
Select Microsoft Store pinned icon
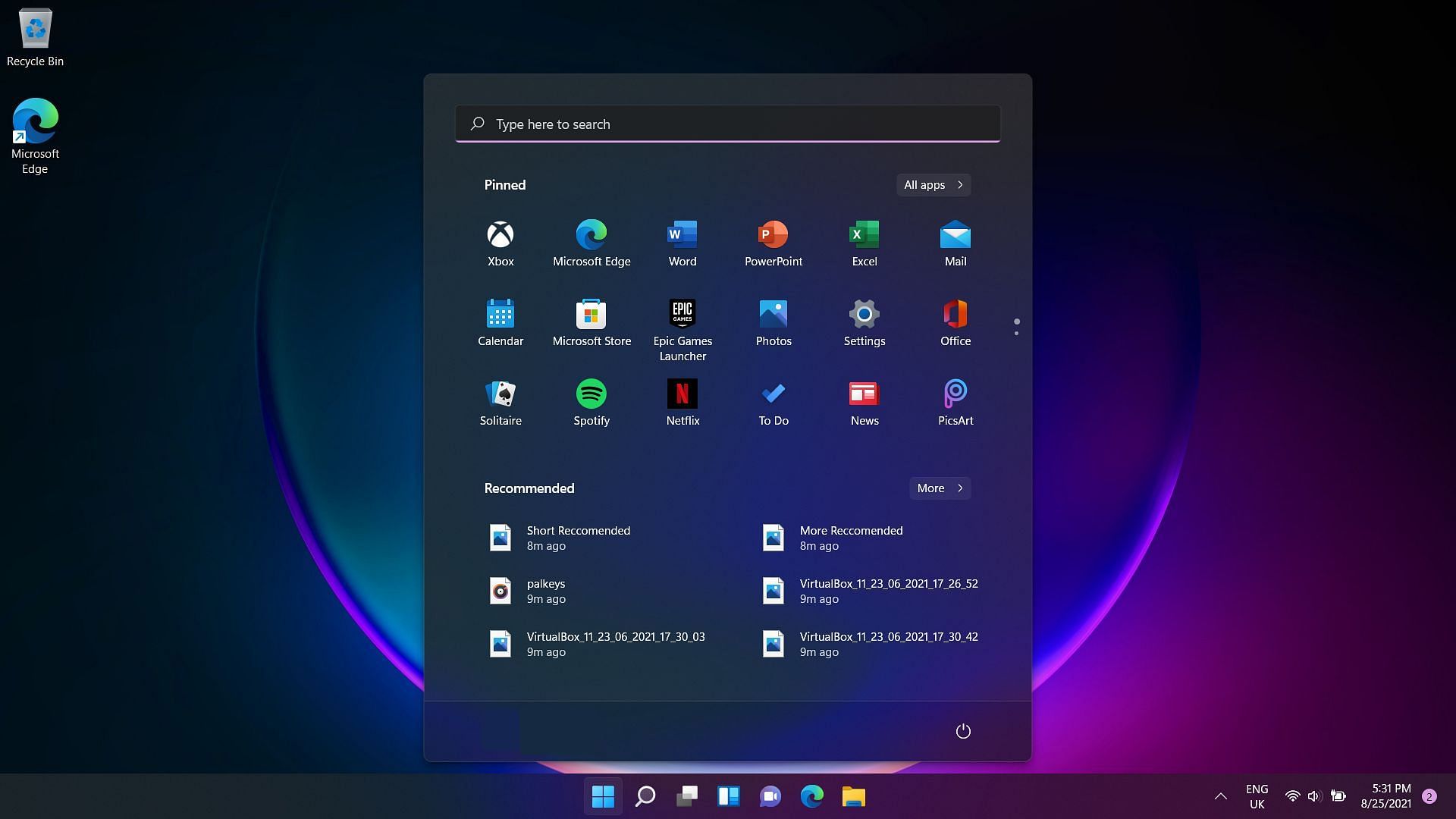click(x=591, y=313)
